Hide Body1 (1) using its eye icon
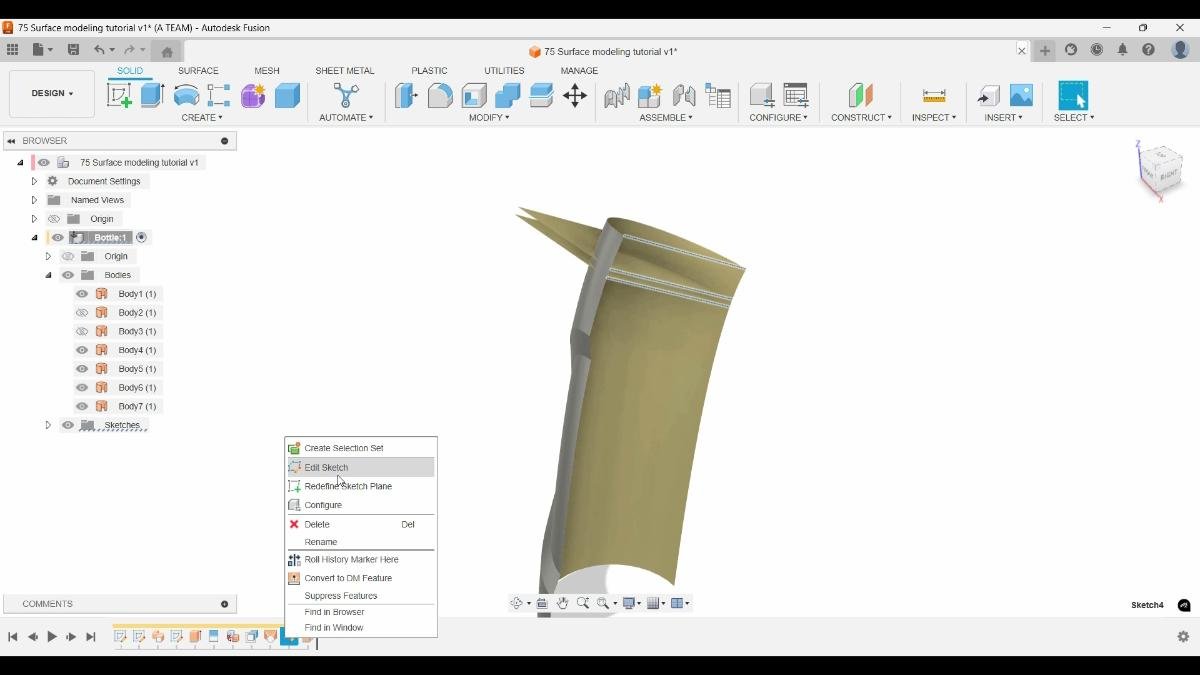This screenshot has width=1200, height=675. (x=82, y=294)
